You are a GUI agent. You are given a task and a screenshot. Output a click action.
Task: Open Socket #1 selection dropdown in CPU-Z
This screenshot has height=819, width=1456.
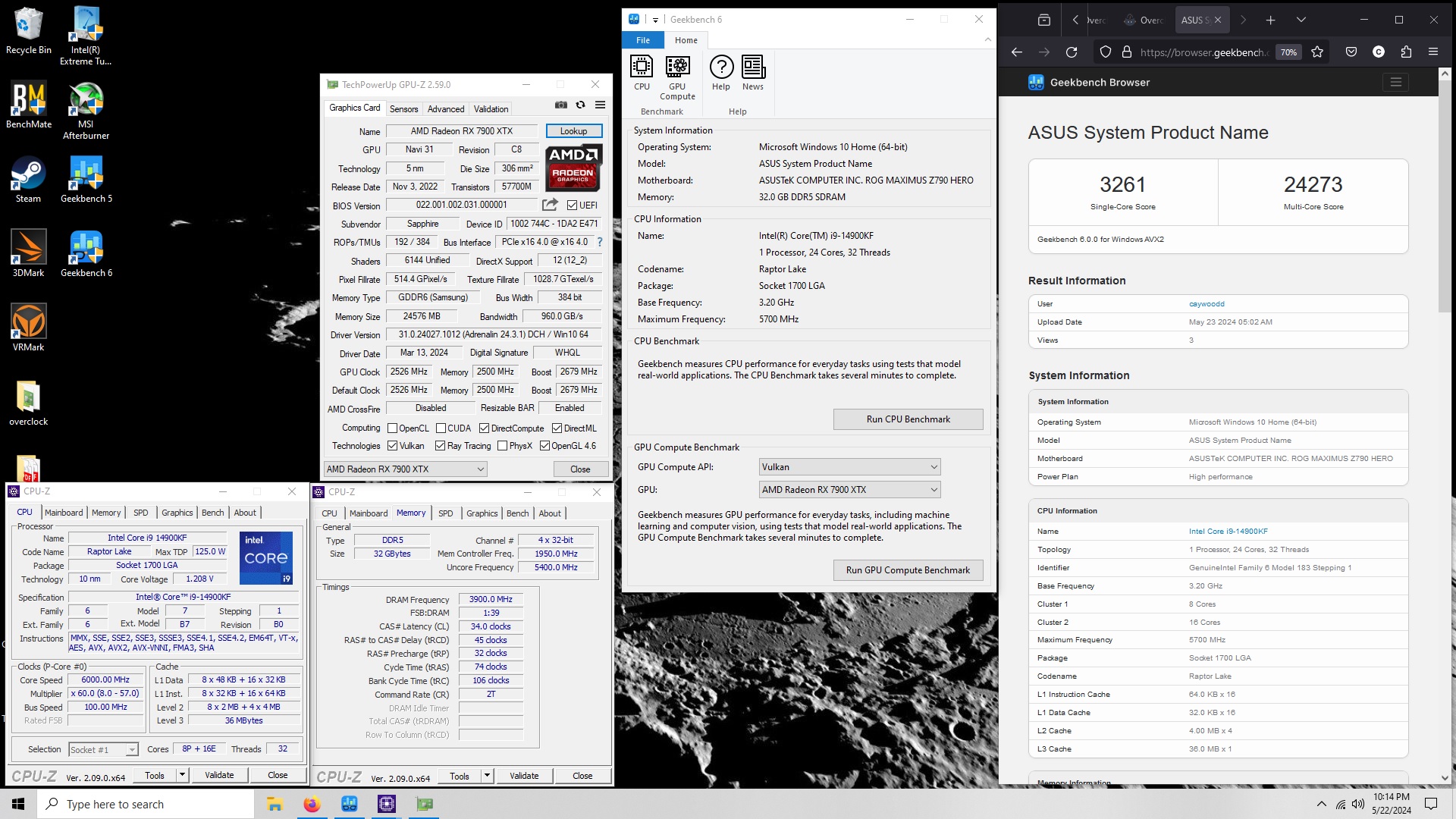pos(103,750)
